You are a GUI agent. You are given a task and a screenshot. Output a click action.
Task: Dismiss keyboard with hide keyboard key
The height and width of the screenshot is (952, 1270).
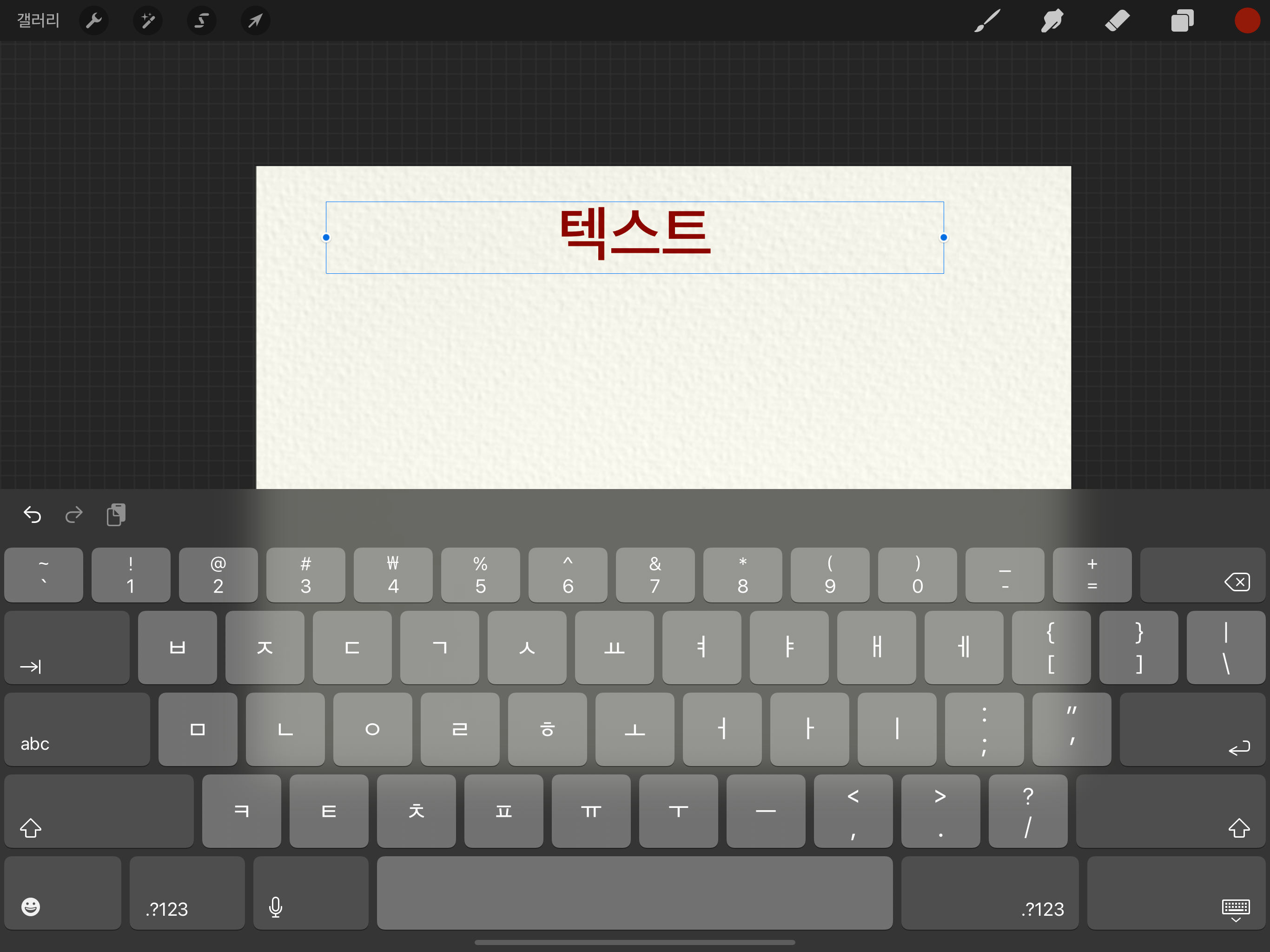1176,893
